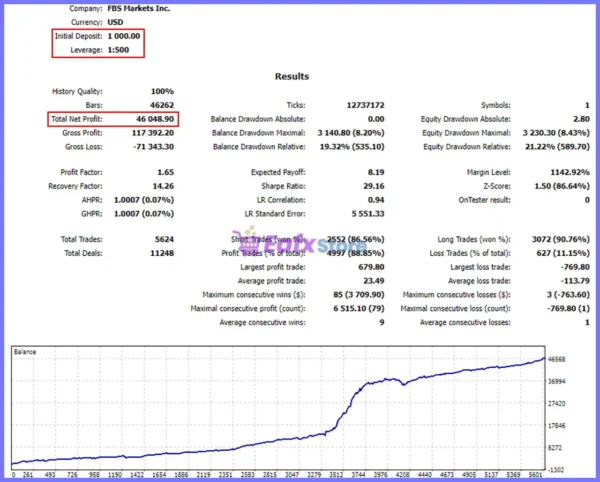Screen dimensions: 600x482
Task: Click the Initial Deposit value 1 000.00
Action: [124, 36]
